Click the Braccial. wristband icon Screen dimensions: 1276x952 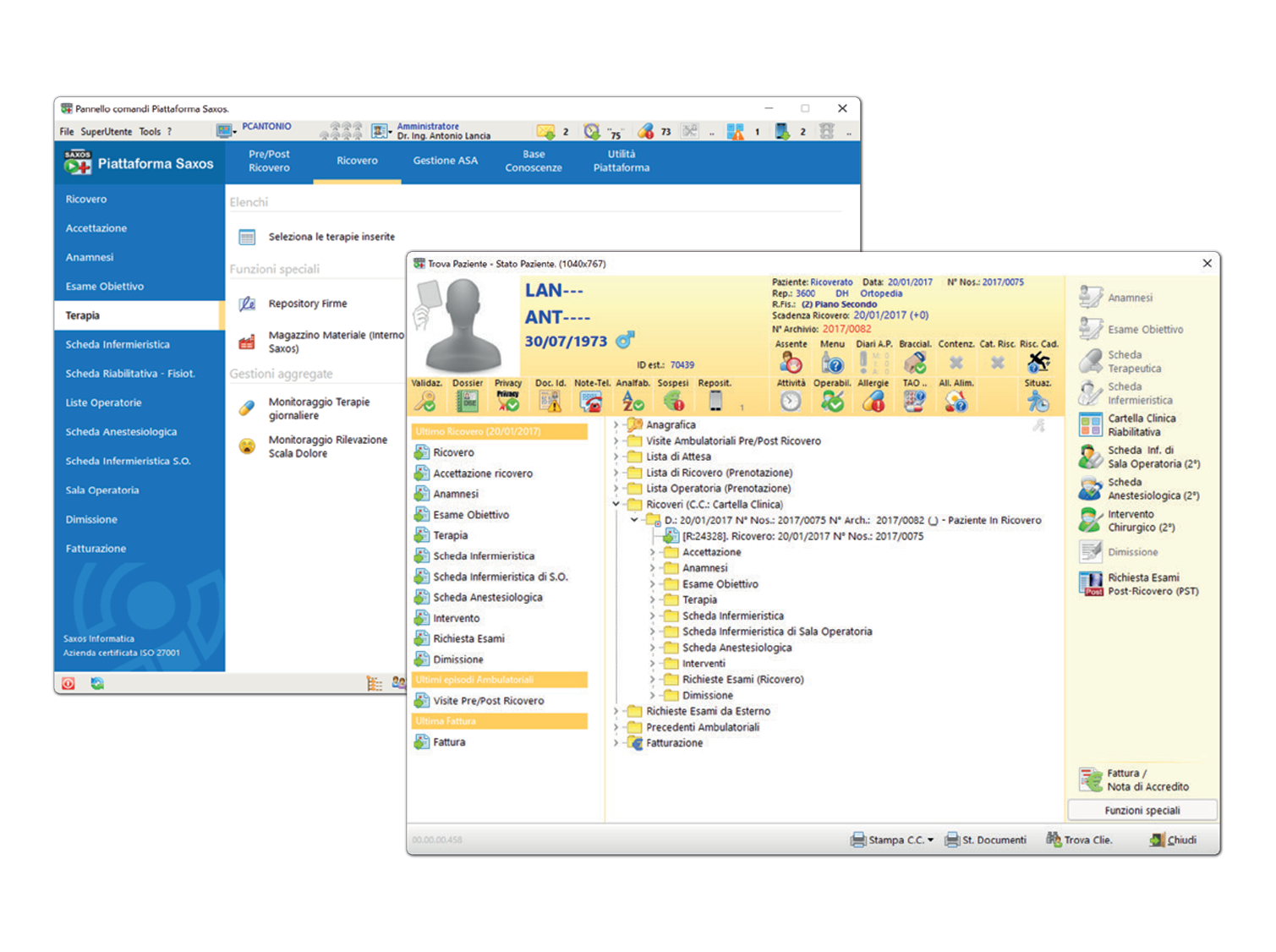[914, 363]
